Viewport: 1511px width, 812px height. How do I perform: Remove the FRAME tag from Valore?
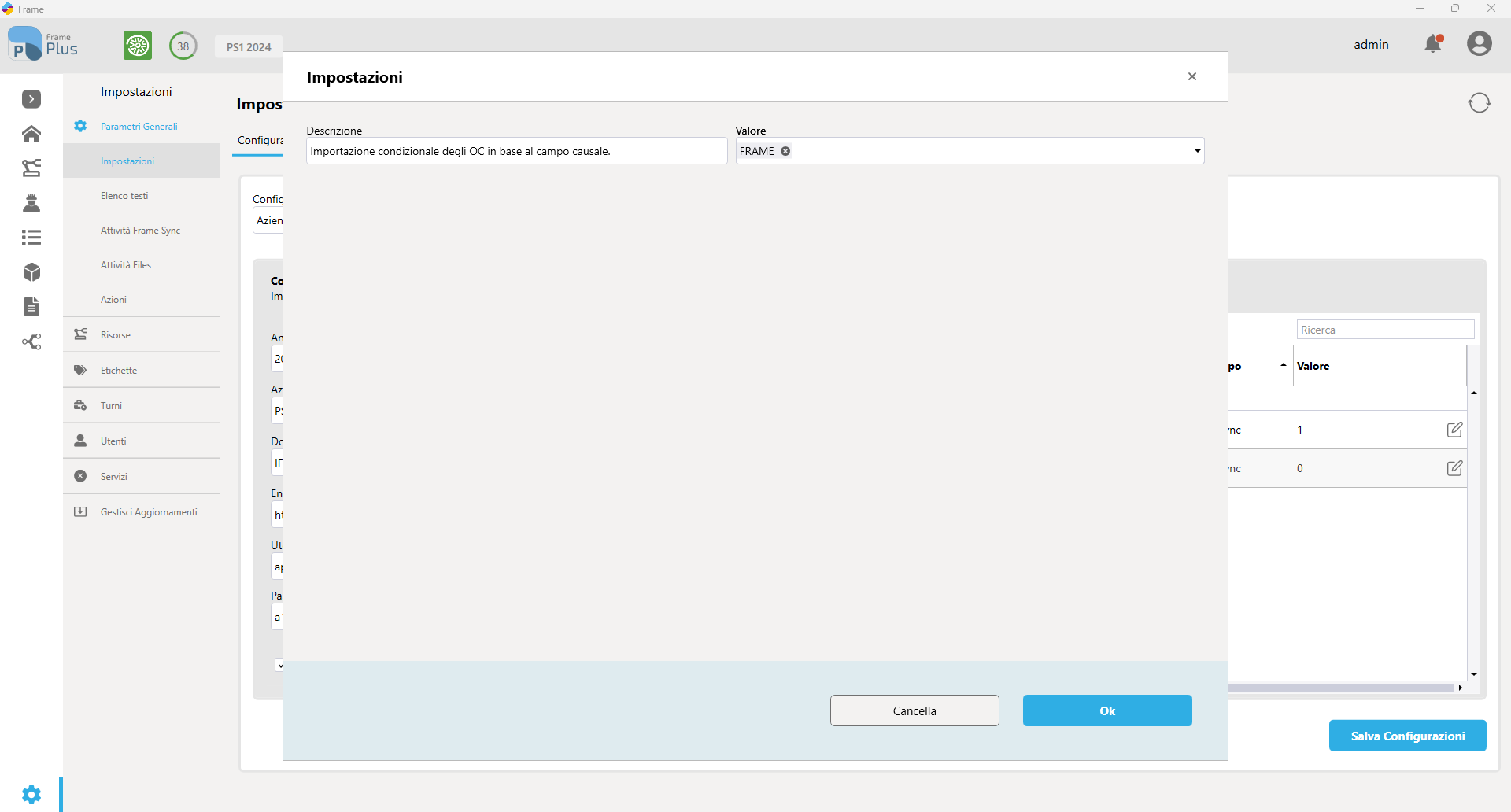pos(785,151)
